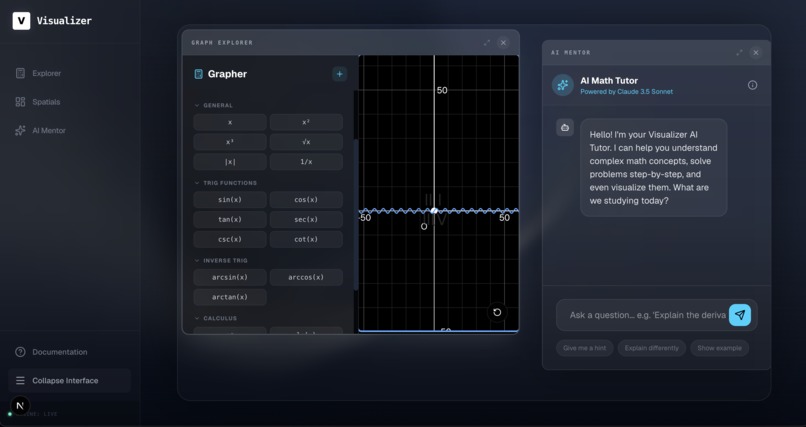Click the round N badge icon

(x=20, y=405)
